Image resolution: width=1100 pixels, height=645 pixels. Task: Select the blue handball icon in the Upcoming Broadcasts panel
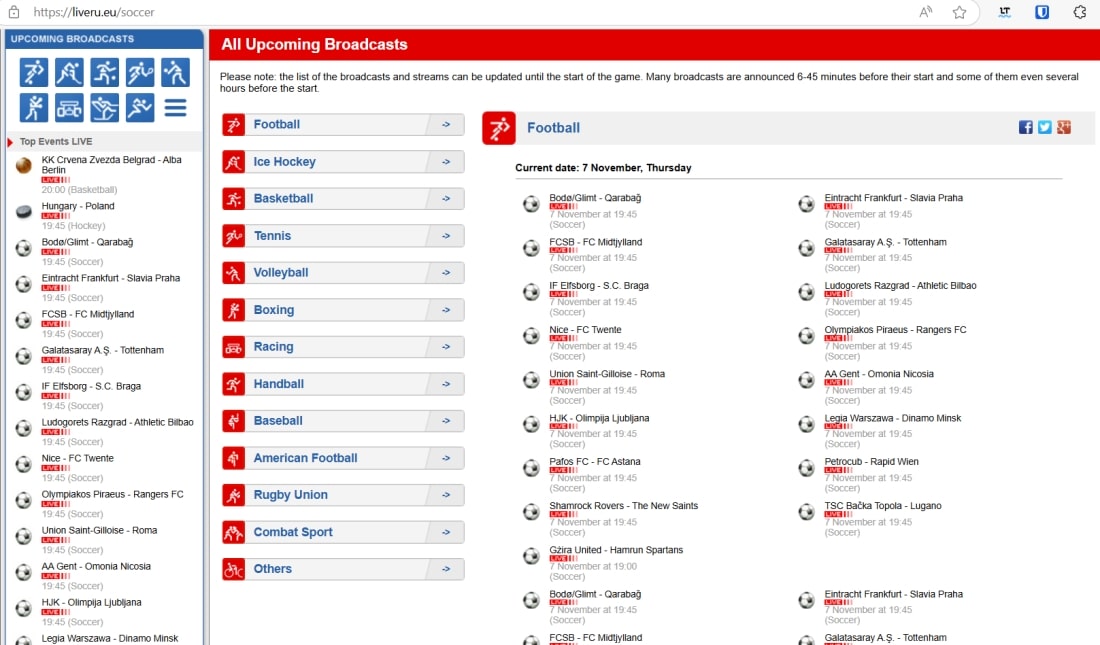(140, 108)
